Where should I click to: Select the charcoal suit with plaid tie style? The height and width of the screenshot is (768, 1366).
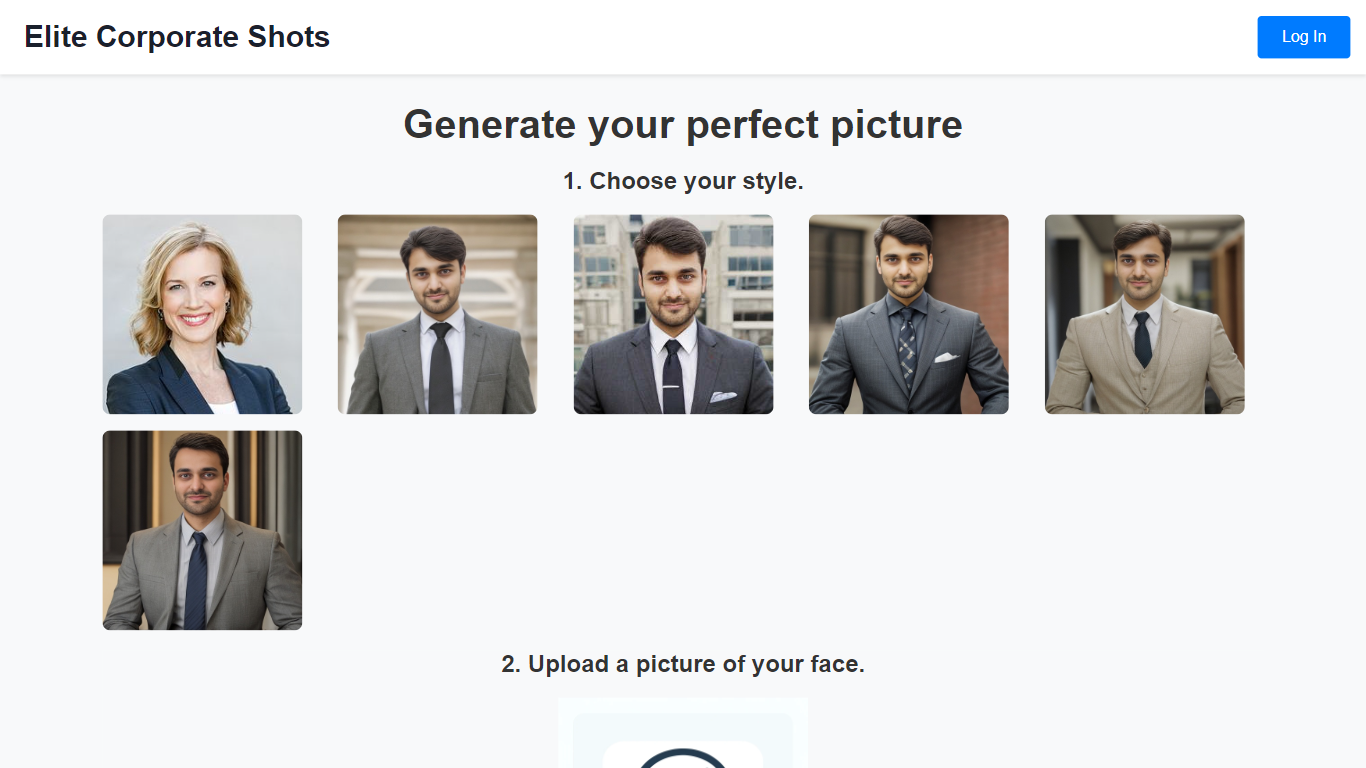click(908, 314)
